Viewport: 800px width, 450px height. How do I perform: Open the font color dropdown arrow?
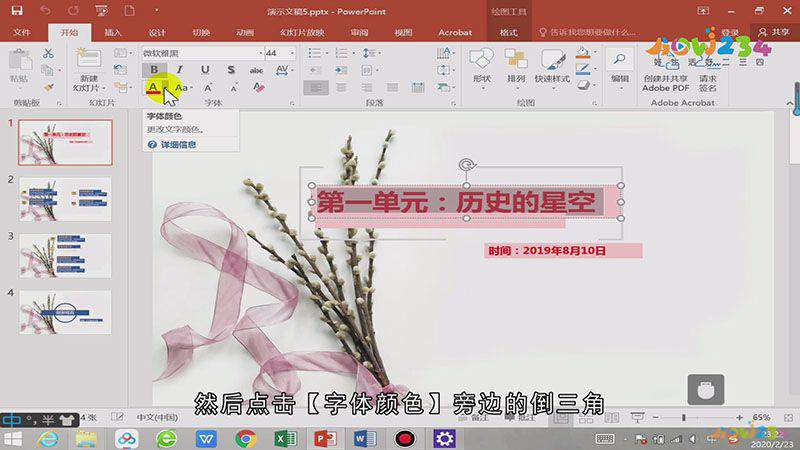tap(165, 88)
